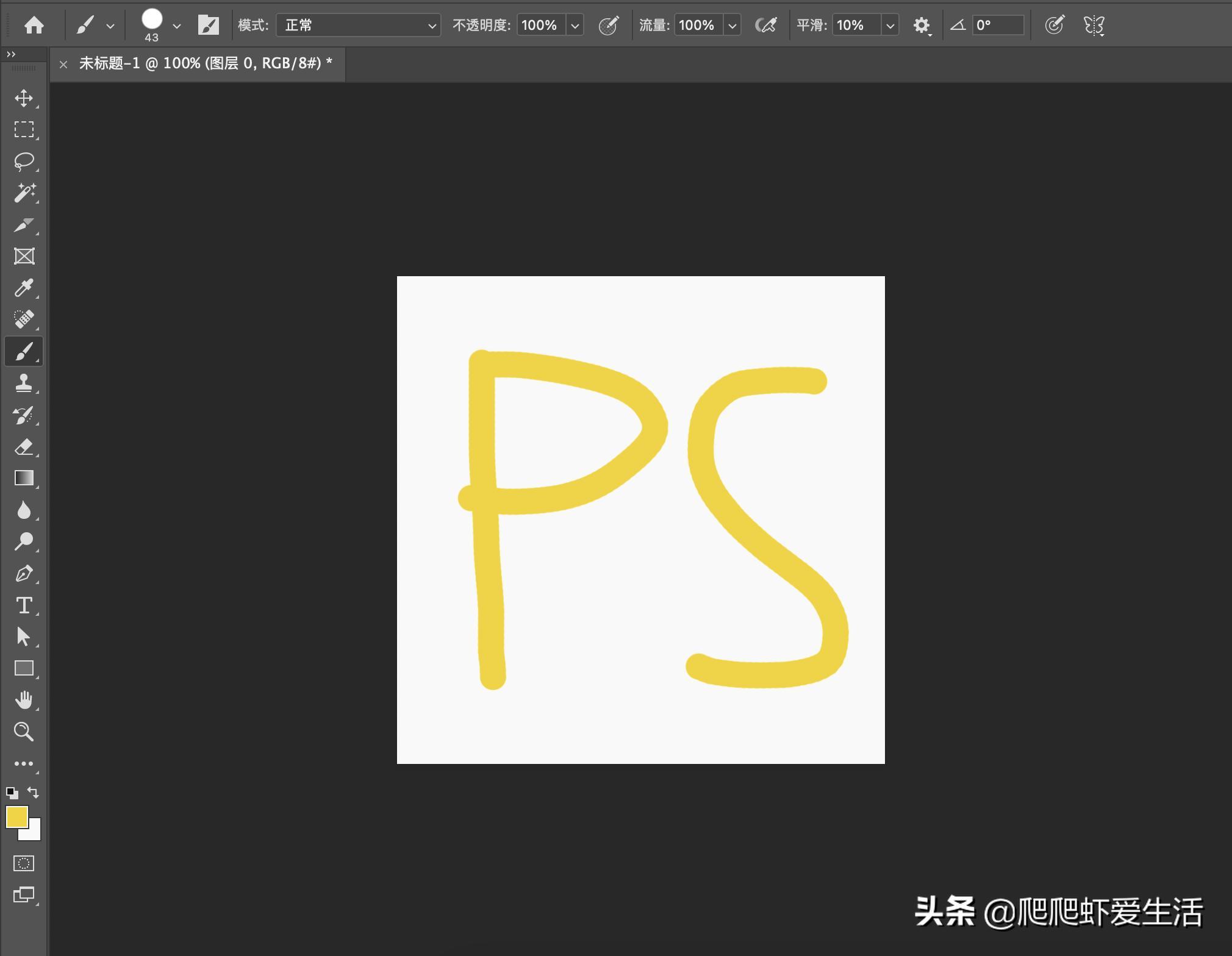
Task: Click the brush angle 0° field
Action: tap(997, 25)
